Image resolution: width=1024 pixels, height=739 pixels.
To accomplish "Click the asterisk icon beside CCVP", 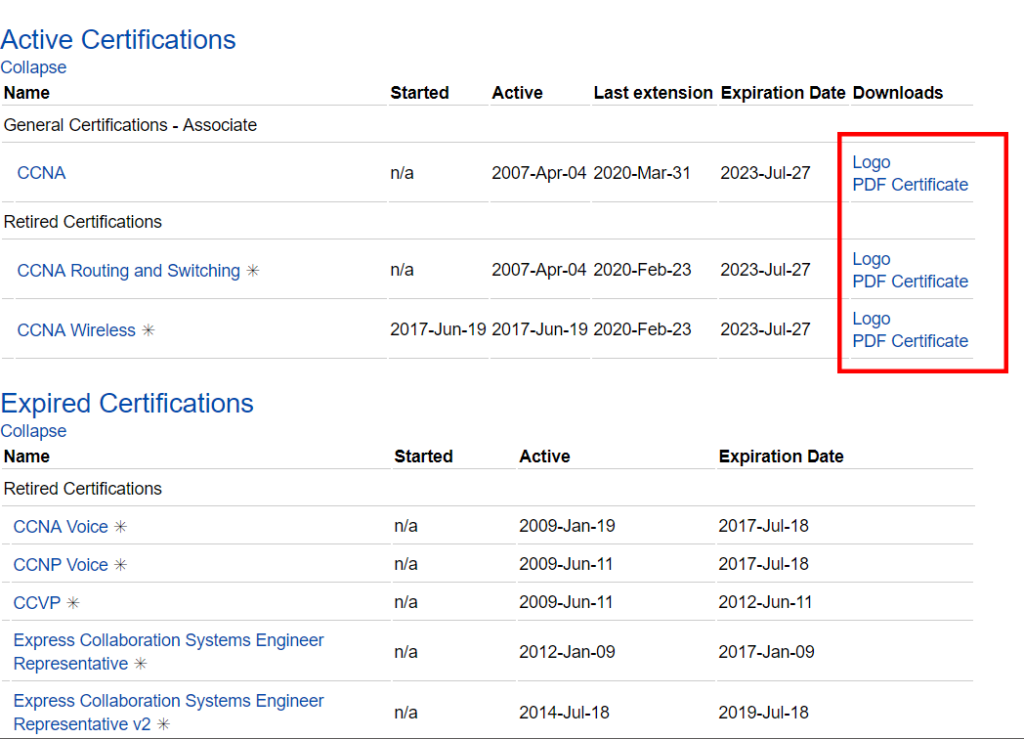I will pos(73,603).
